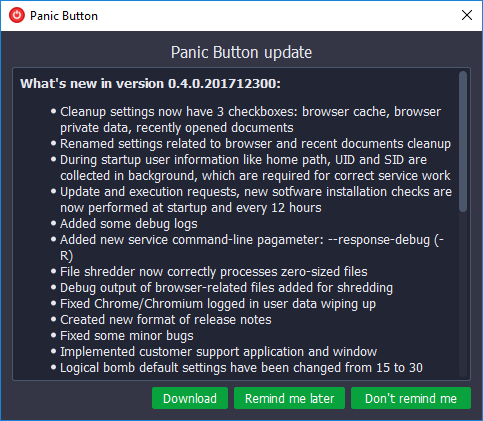This screenshot has width=483, height=421.
Task: Click the 'Panic Button' title bar text
Action: pos(64,16)
